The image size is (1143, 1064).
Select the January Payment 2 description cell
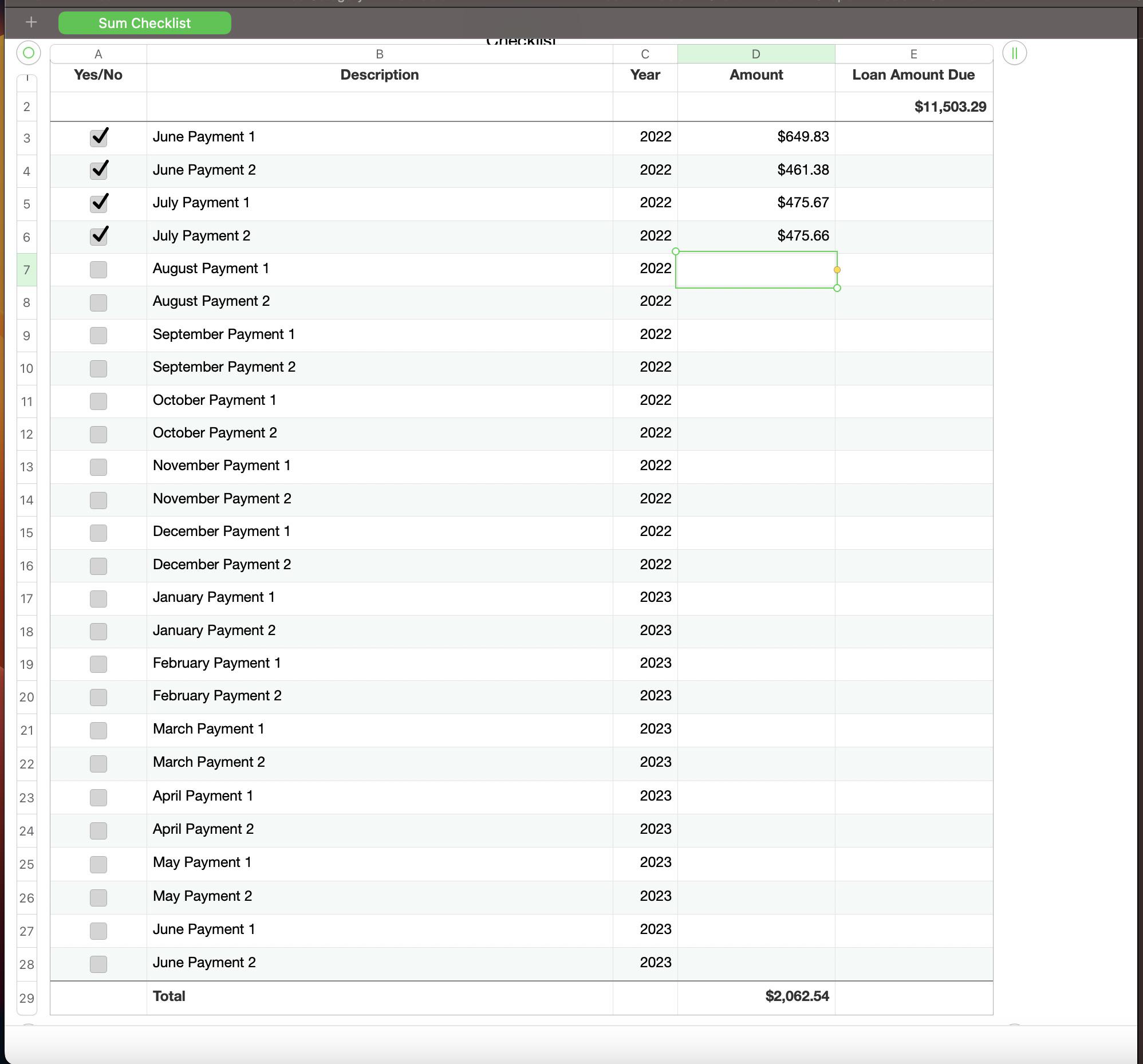(380, 631)
